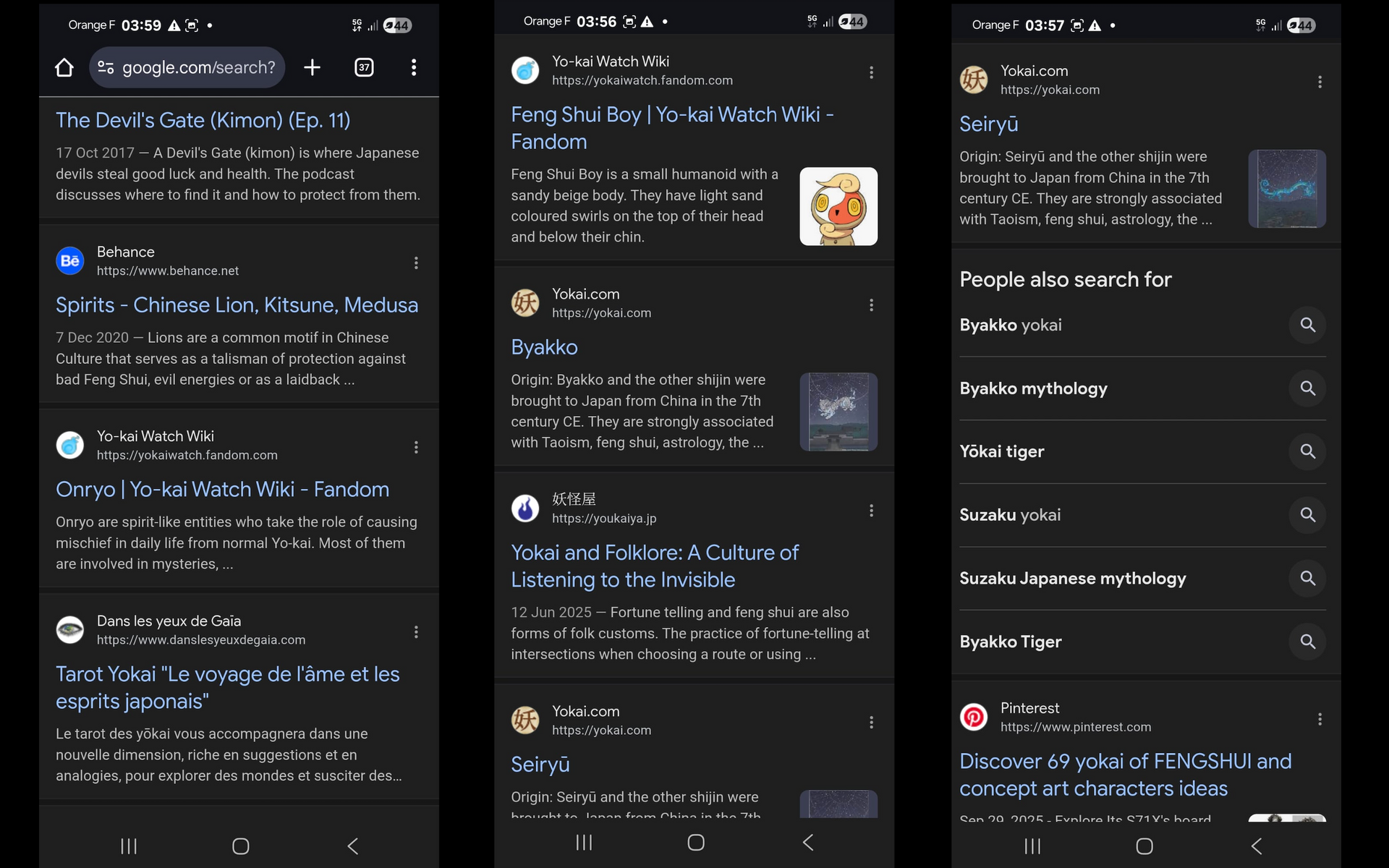Tap the Byakko constellation thumbnail
Image resolution: width=1389 pixels, height=868 pixels.
(x=838, y=412)
